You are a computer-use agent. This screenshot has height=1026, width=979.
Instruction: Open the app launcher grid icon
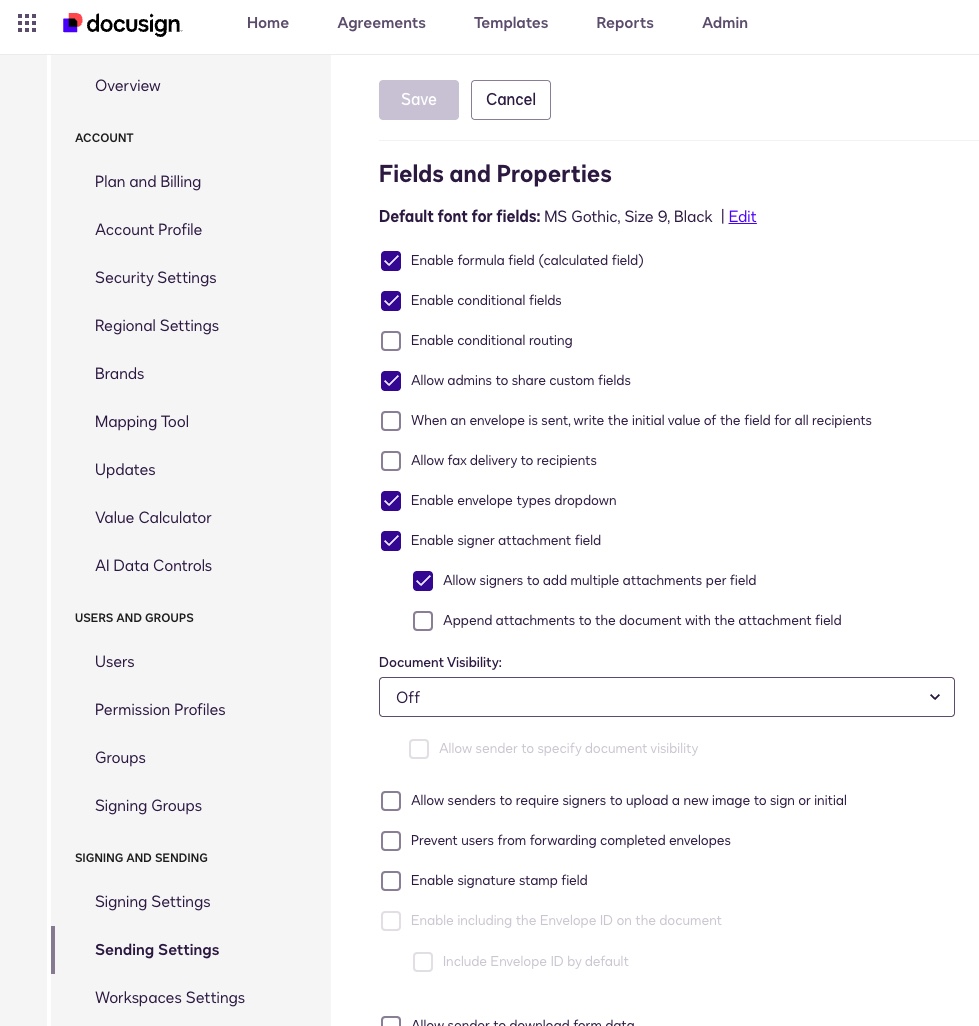click(x=27, y=23)
